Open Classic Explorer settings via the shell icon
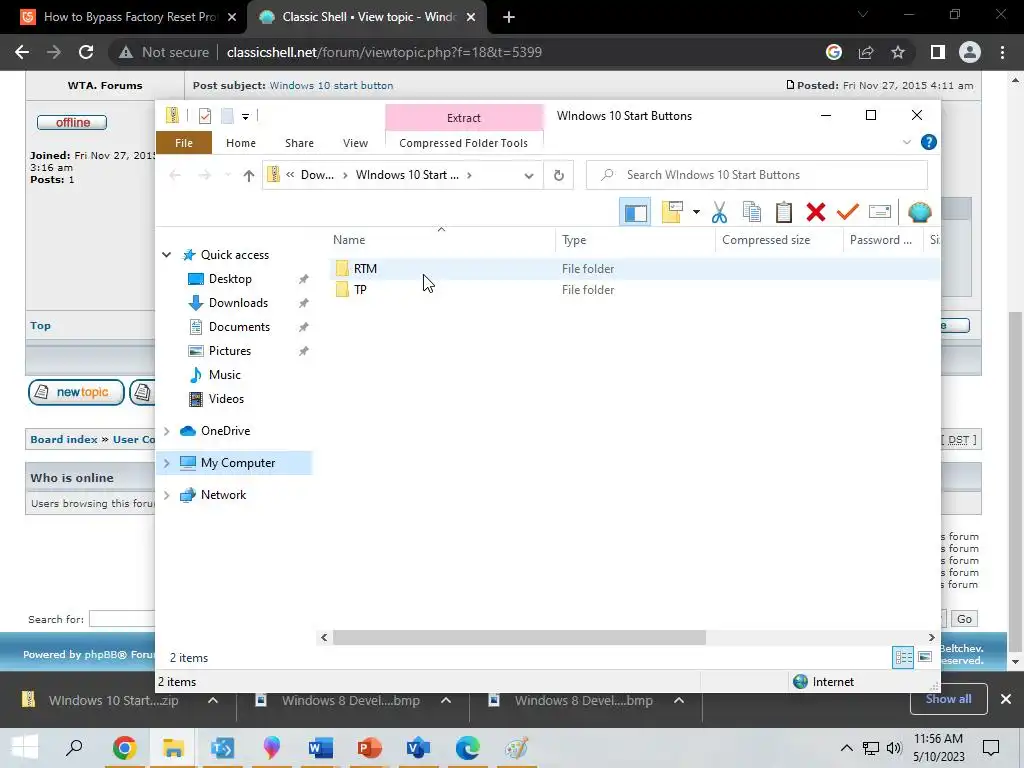1024x768 pixels. tap(920, 212)
